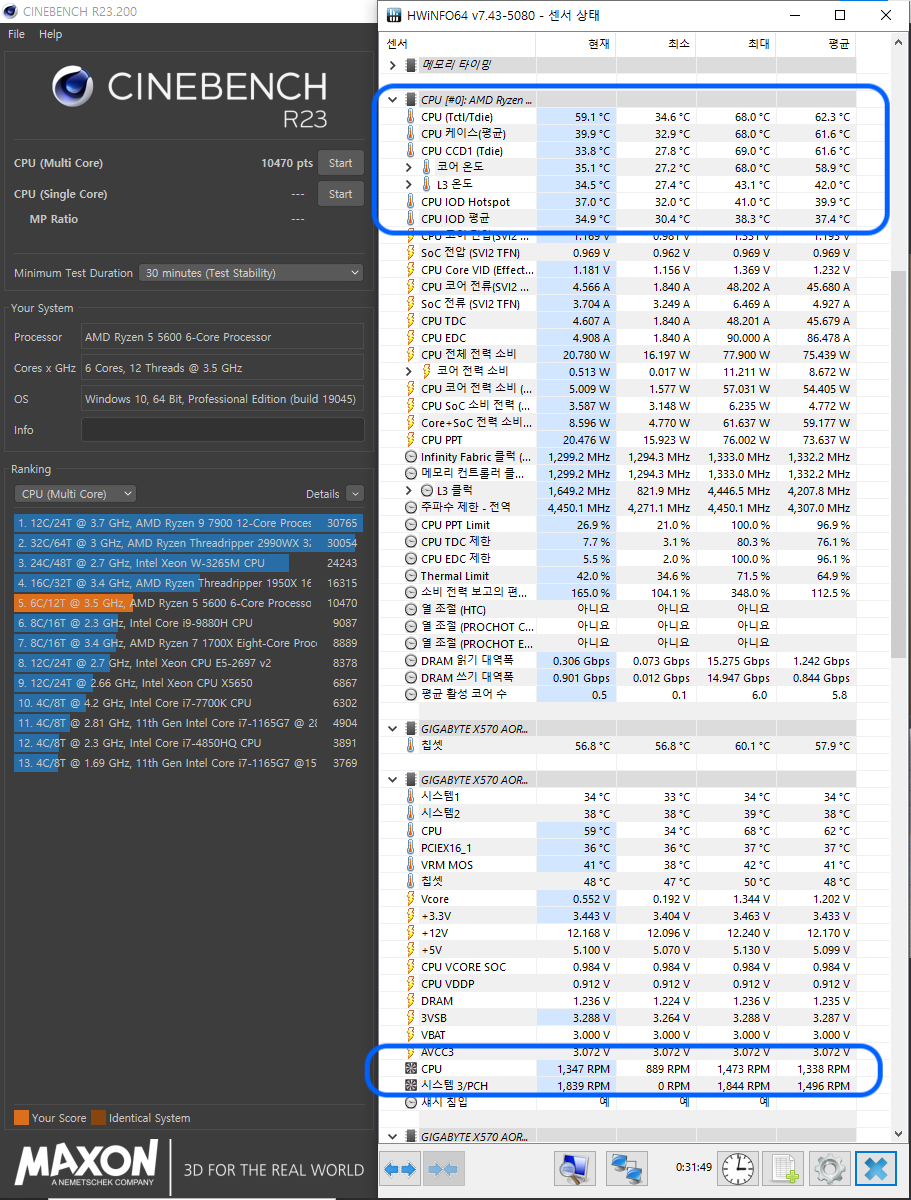Screen dimensions: 911x1200
Task: Select the Xeon CPU X5650 ranking entry
Action: point(188,683)
